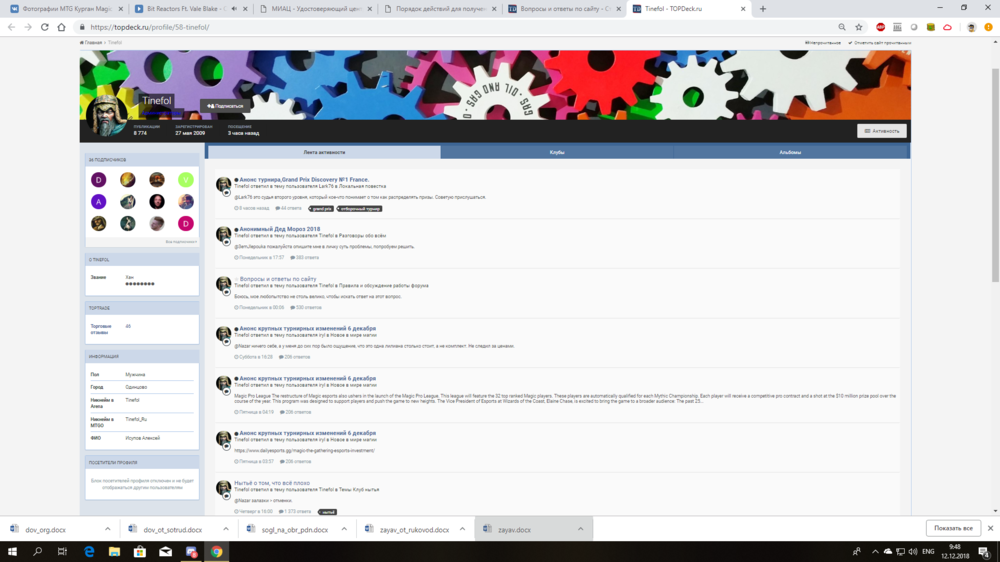This screenshot has height=562, width=1000.
Task: Open the zayav.docx downloaded file
Action: [x=514, y=529]
